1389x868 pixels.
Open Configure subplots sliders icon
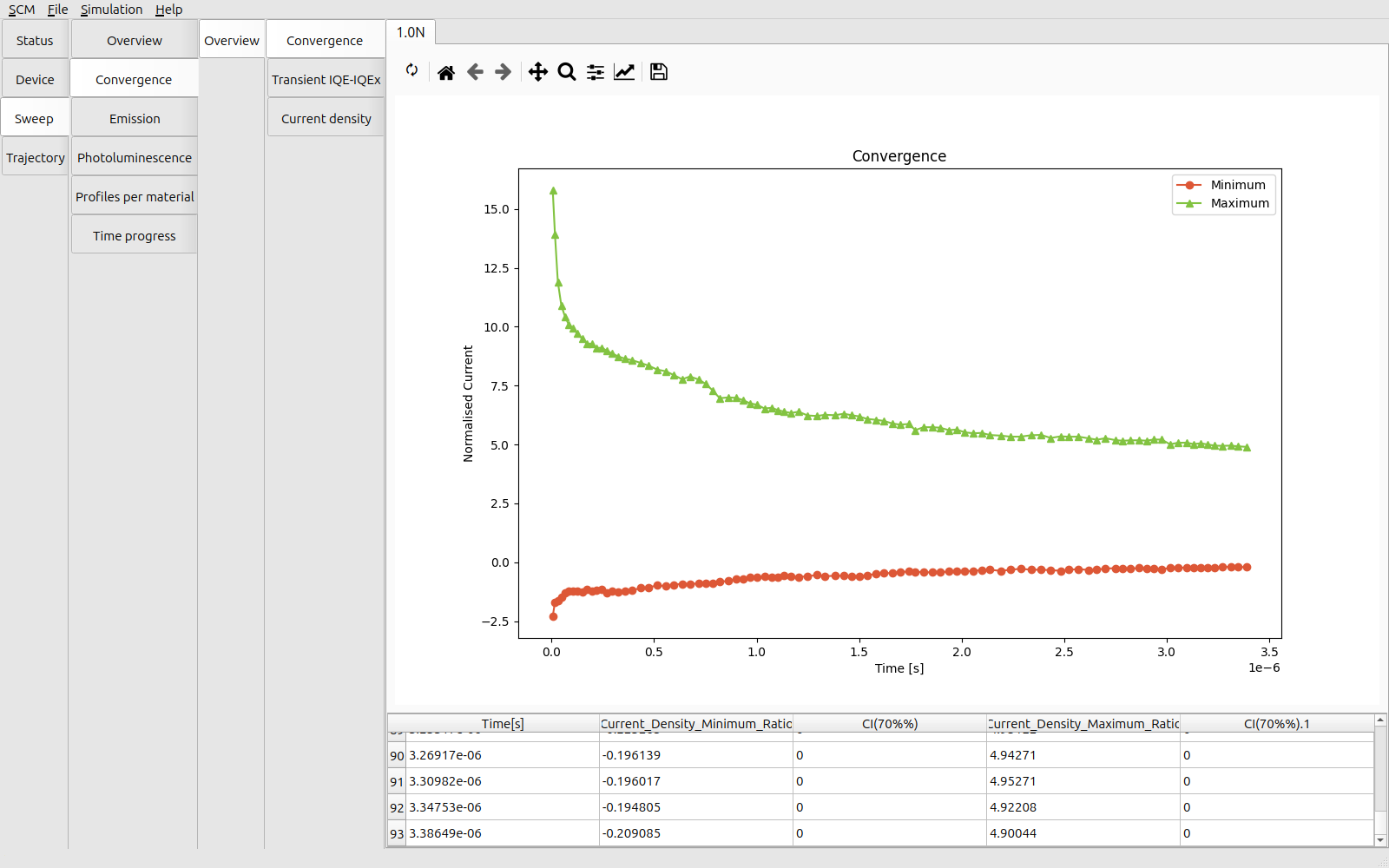pos(596,72)
